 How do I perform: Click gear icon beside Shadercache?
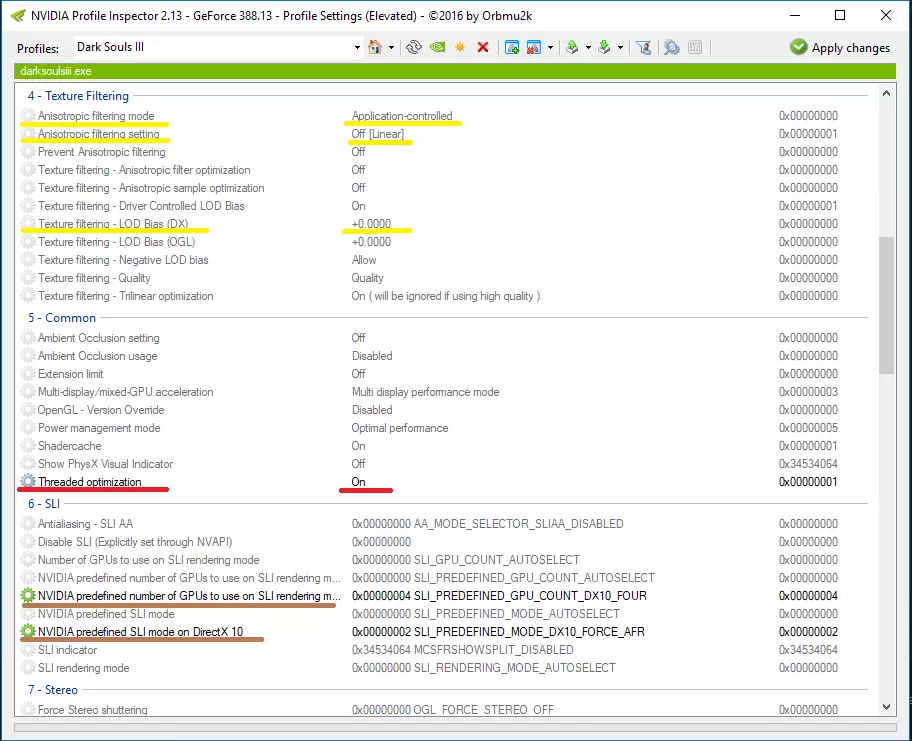(28, 446)
